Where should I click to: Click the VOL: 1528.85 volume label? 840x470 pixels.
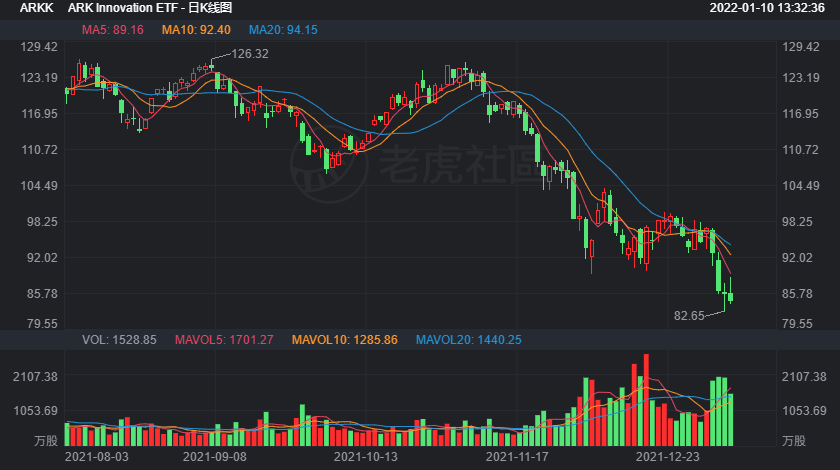point(119,340)
